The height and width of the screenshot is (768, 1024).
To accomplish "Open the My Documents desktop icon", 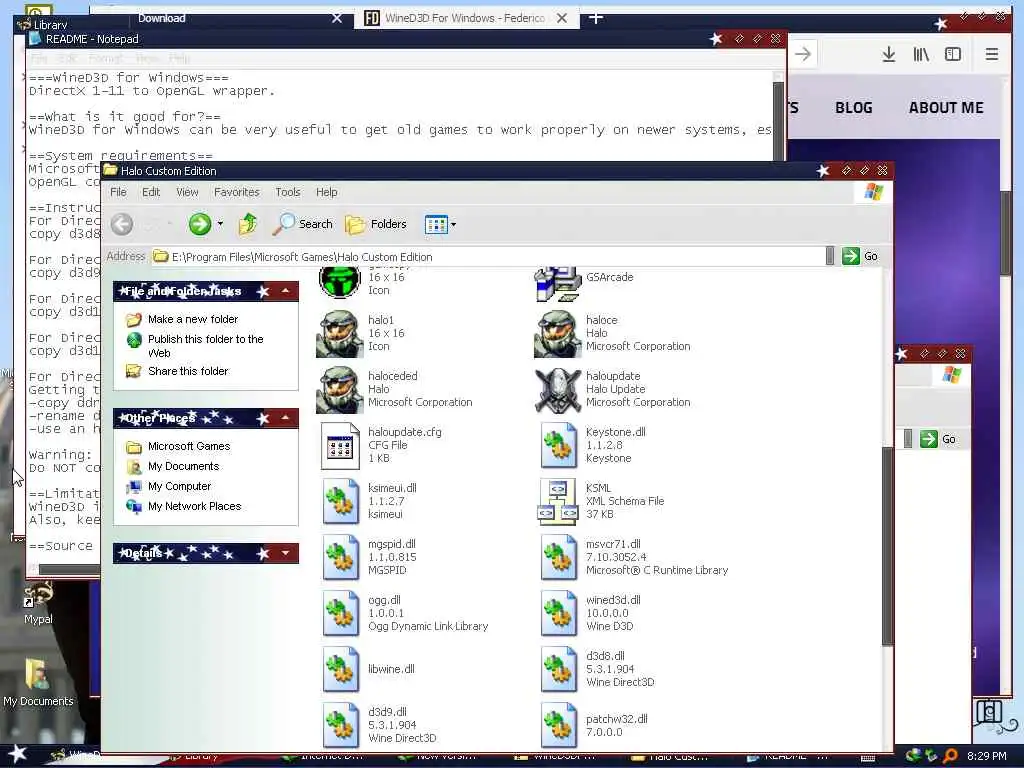I will point(38,682).
